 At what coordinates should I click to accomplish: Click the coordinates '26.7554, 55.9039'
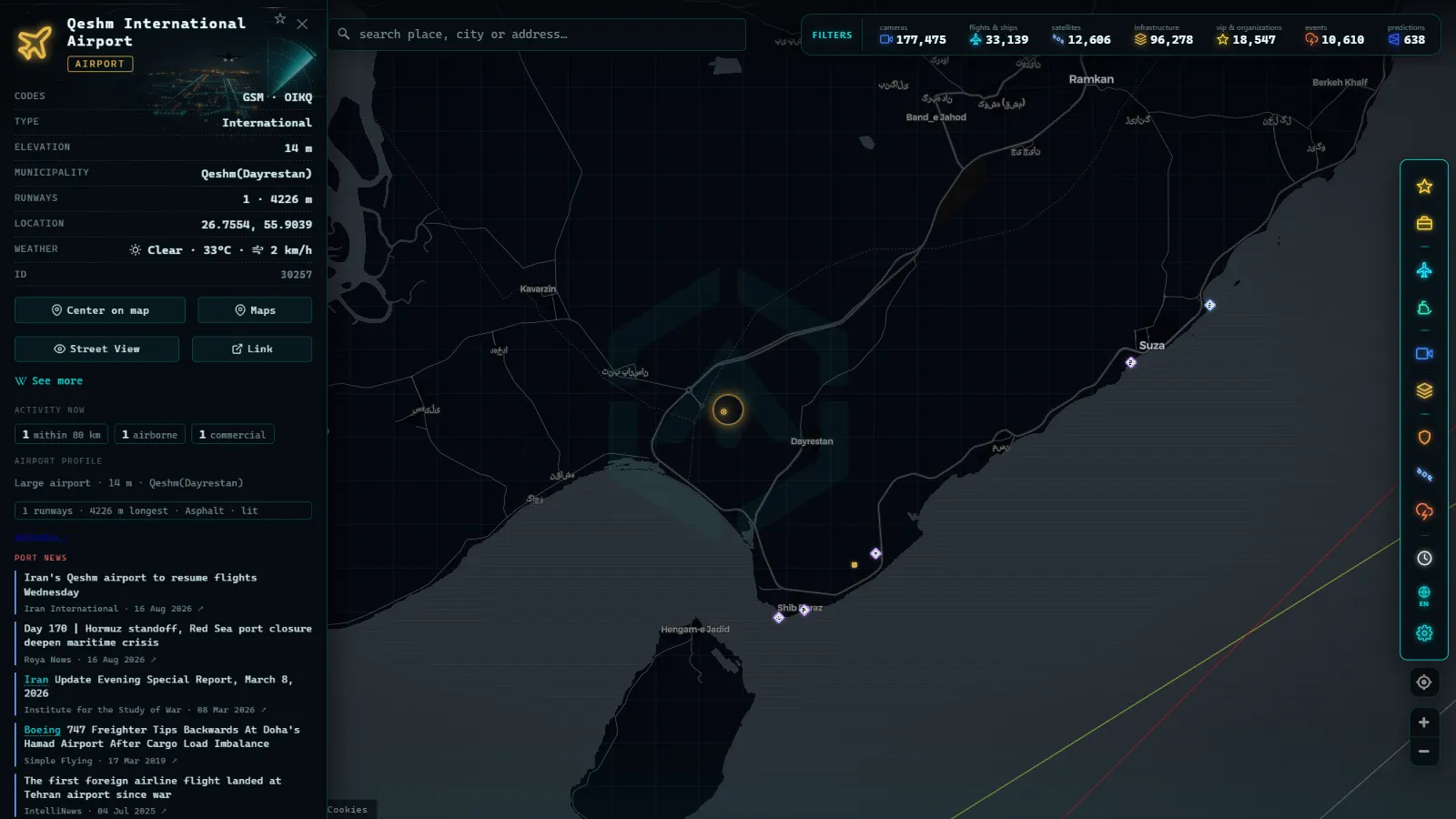pyautogui.click(x=257, y=225)
